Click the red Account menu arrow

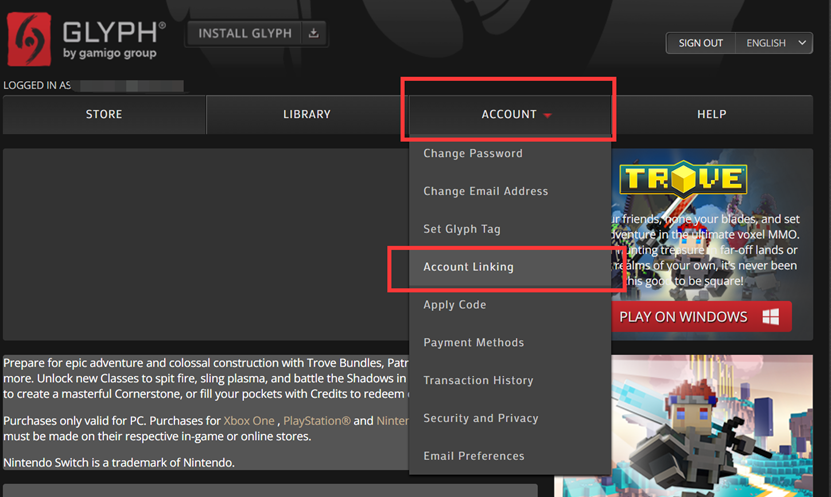(547, 115)
